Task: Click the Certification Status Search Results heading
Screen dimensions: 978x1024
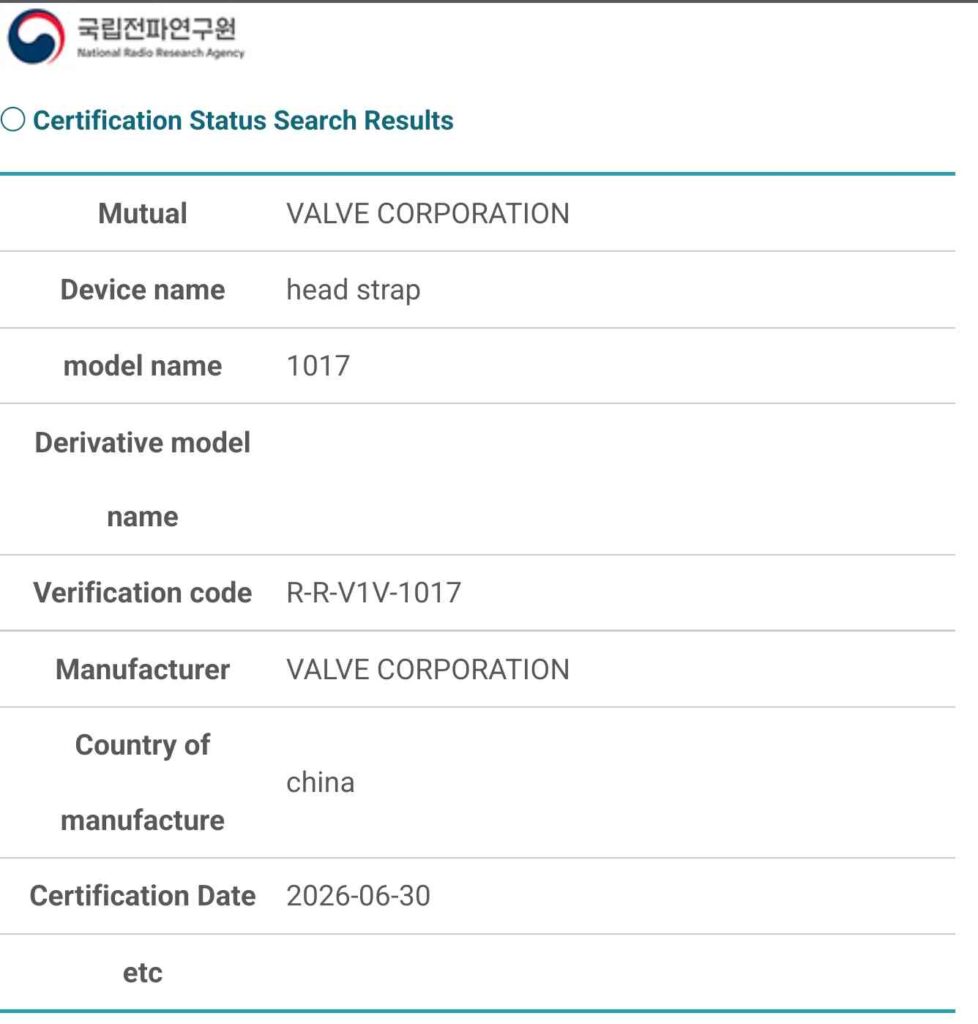Action: coord(243,120)
